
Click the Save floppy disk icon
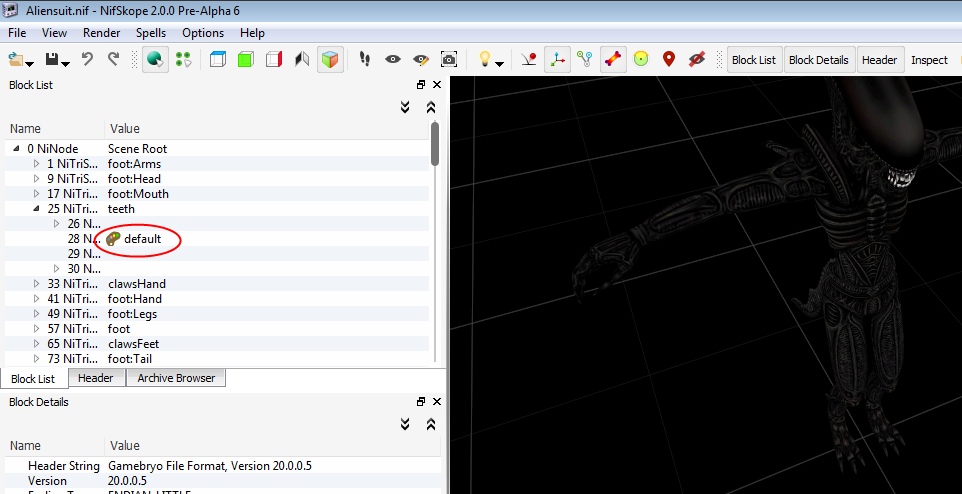[x=52, y=60]
